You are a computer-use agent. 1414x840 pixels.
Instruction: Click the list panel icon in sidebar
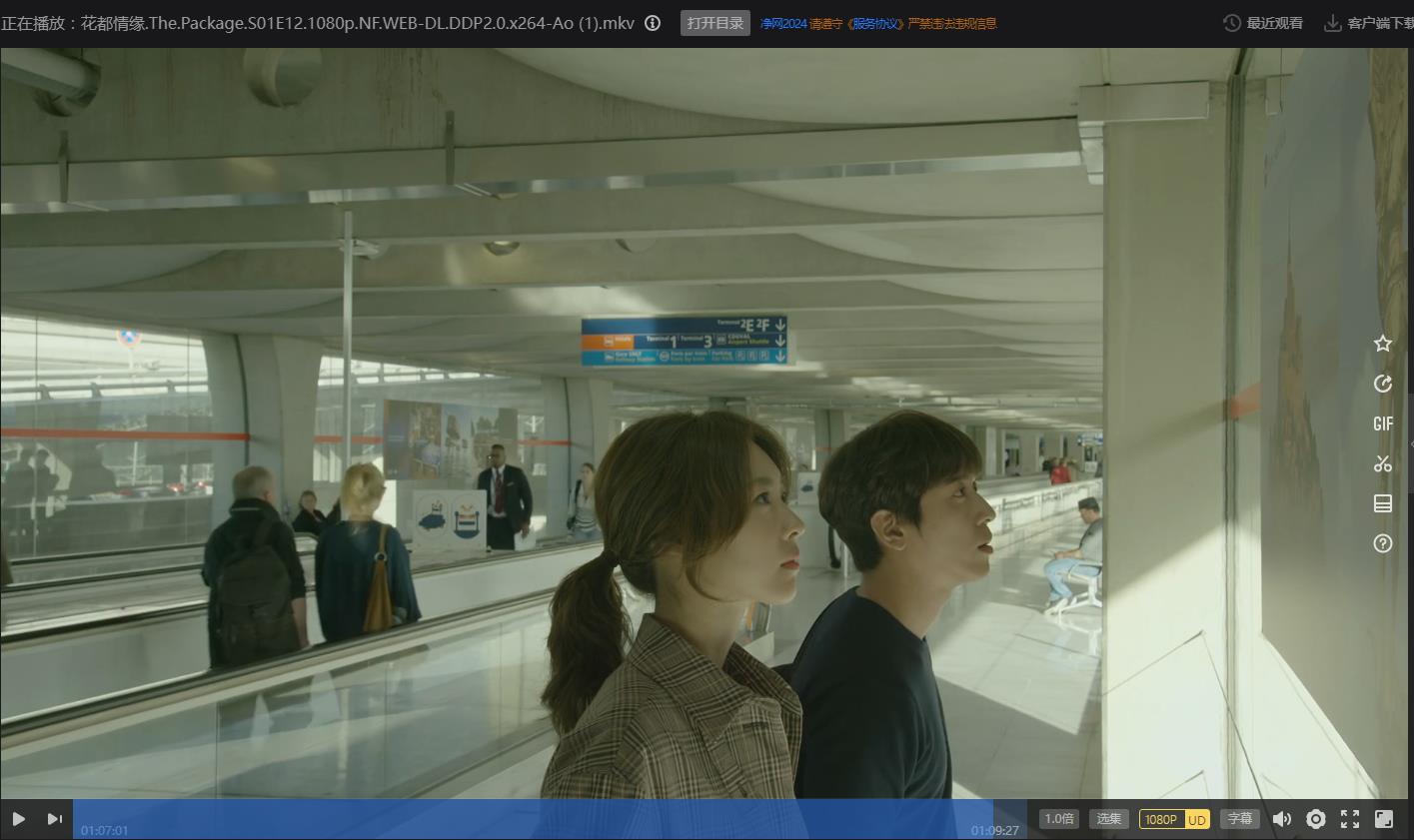click(x=1383, y=503)
